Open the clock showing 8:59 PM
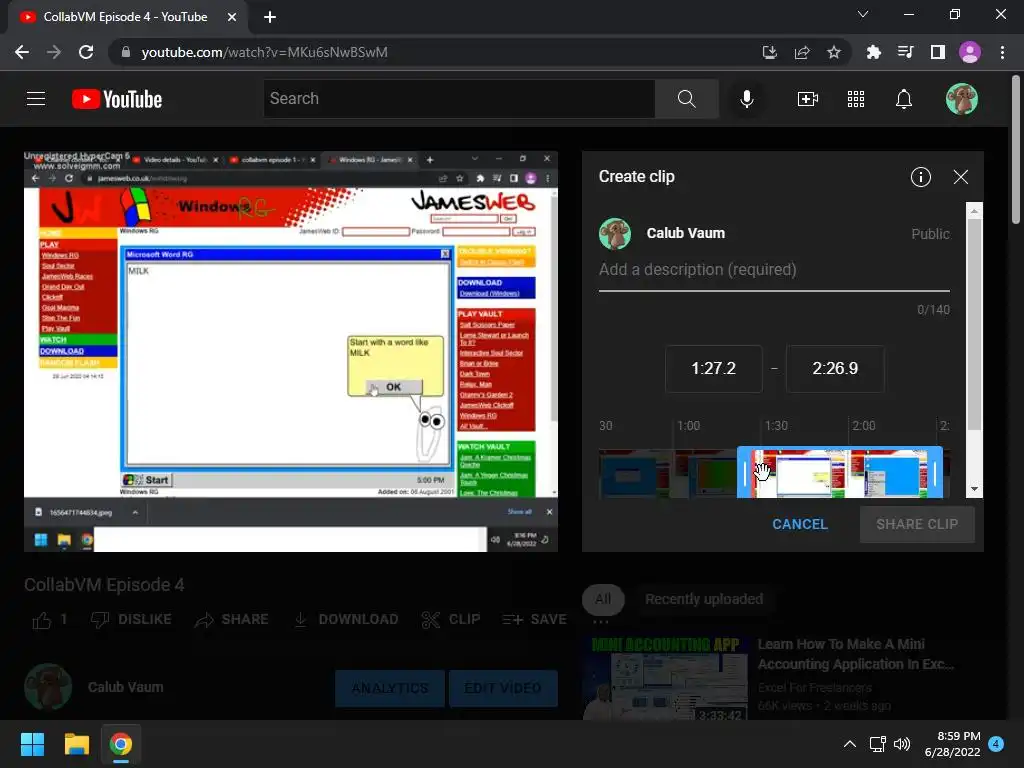Image resolution: width=1024 pixels, height=768 pixels. 952,744
